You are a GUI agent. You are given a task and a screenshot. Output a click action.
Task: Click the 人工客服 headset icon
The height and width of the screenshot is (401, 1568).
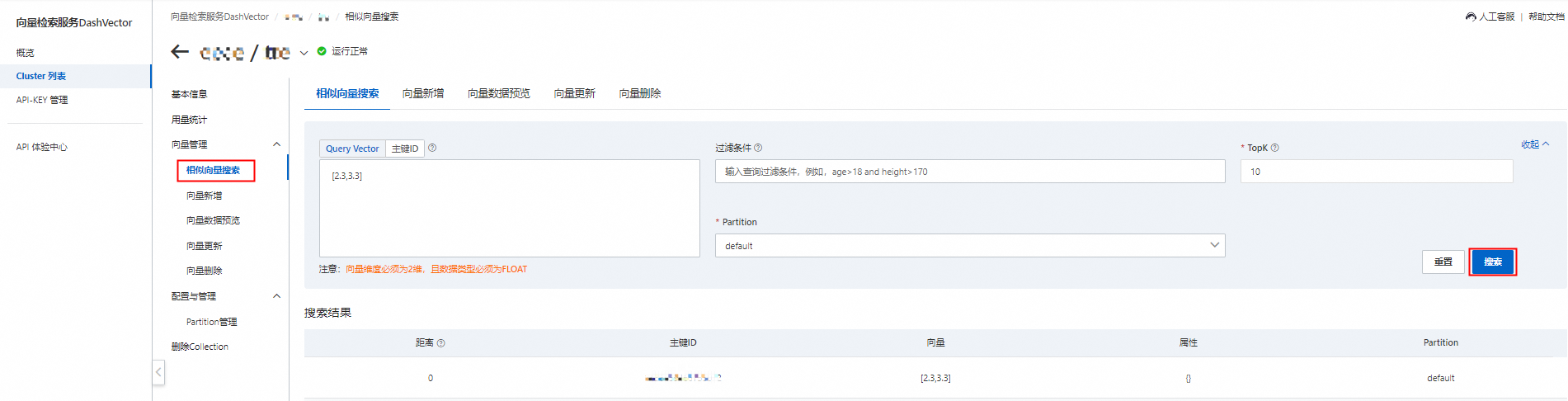pos(1471,17)
